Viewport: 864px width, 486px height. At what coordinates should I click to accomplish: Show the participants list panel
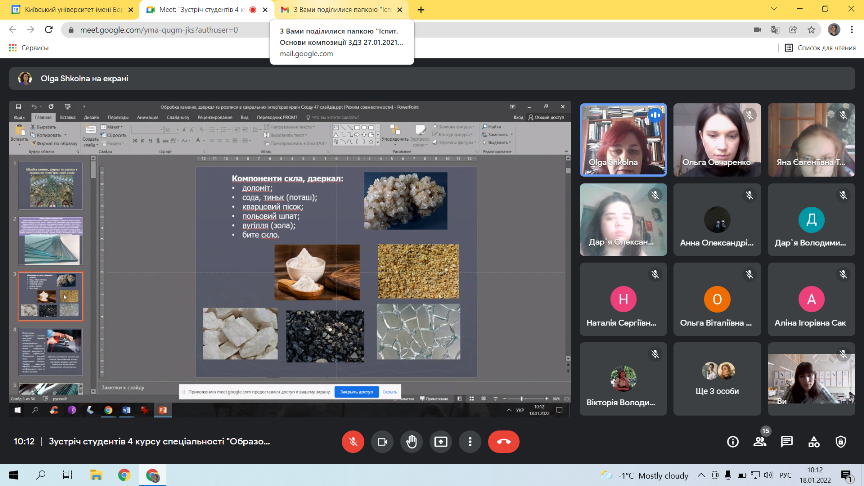click(x=760, y=441)
